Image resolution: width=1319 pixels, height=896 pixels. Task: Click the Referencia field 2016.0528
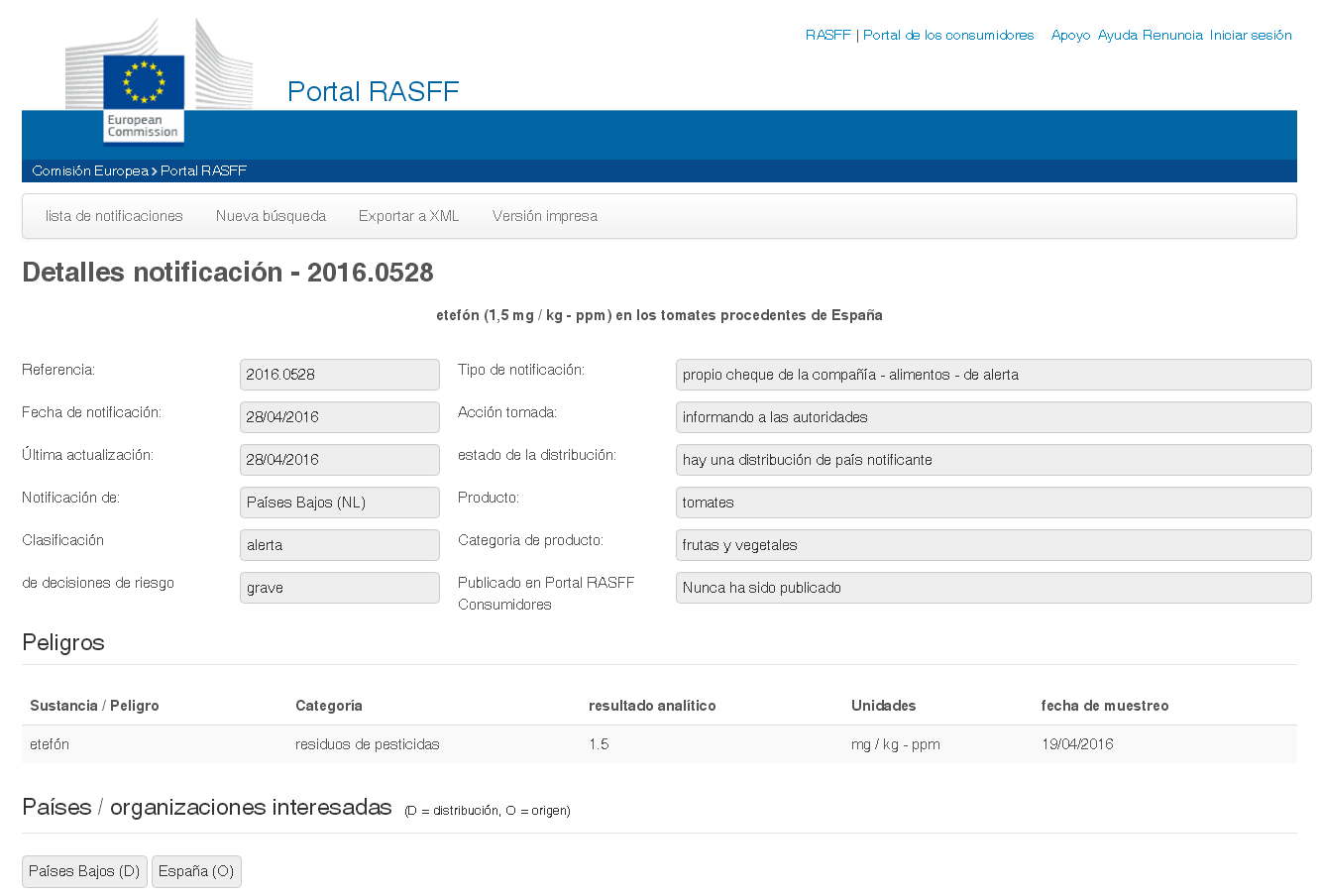click(339, 375)
